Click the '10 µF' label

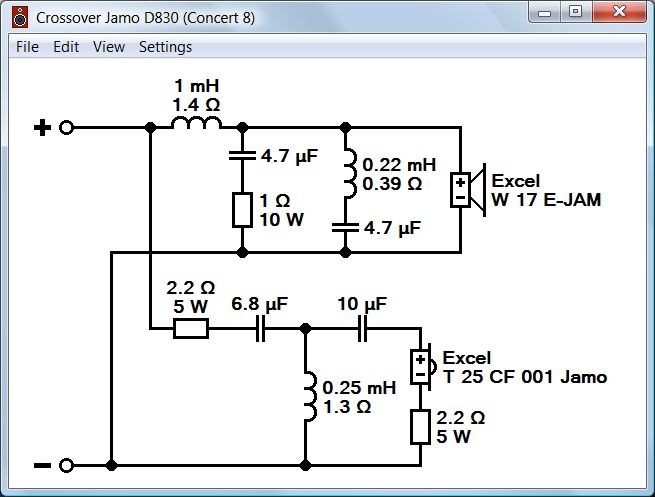[x=362, y=304]
